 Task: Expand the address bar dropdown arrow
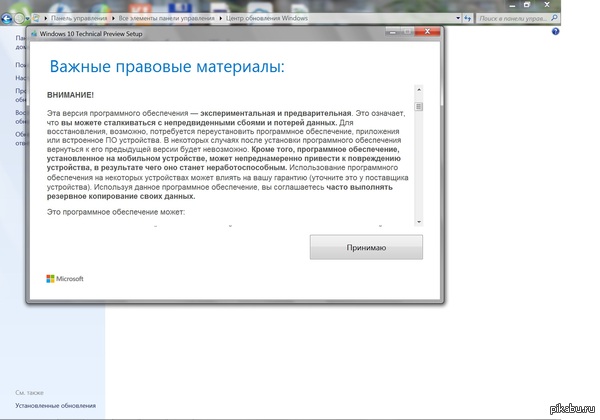[x=458, y=18]
